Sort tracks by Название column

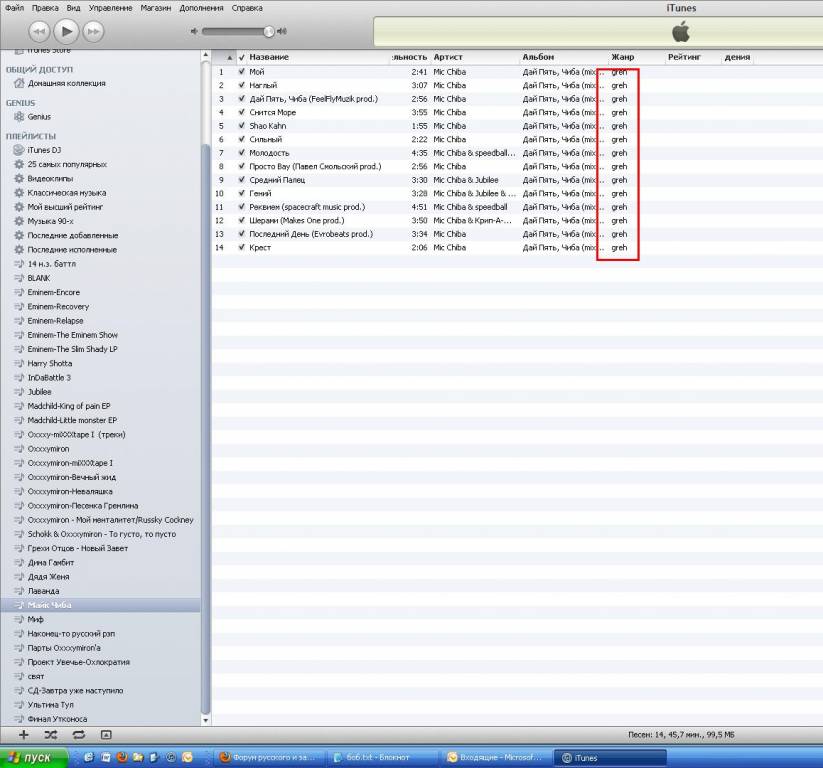pyautogui.click(x=269, y=57)
